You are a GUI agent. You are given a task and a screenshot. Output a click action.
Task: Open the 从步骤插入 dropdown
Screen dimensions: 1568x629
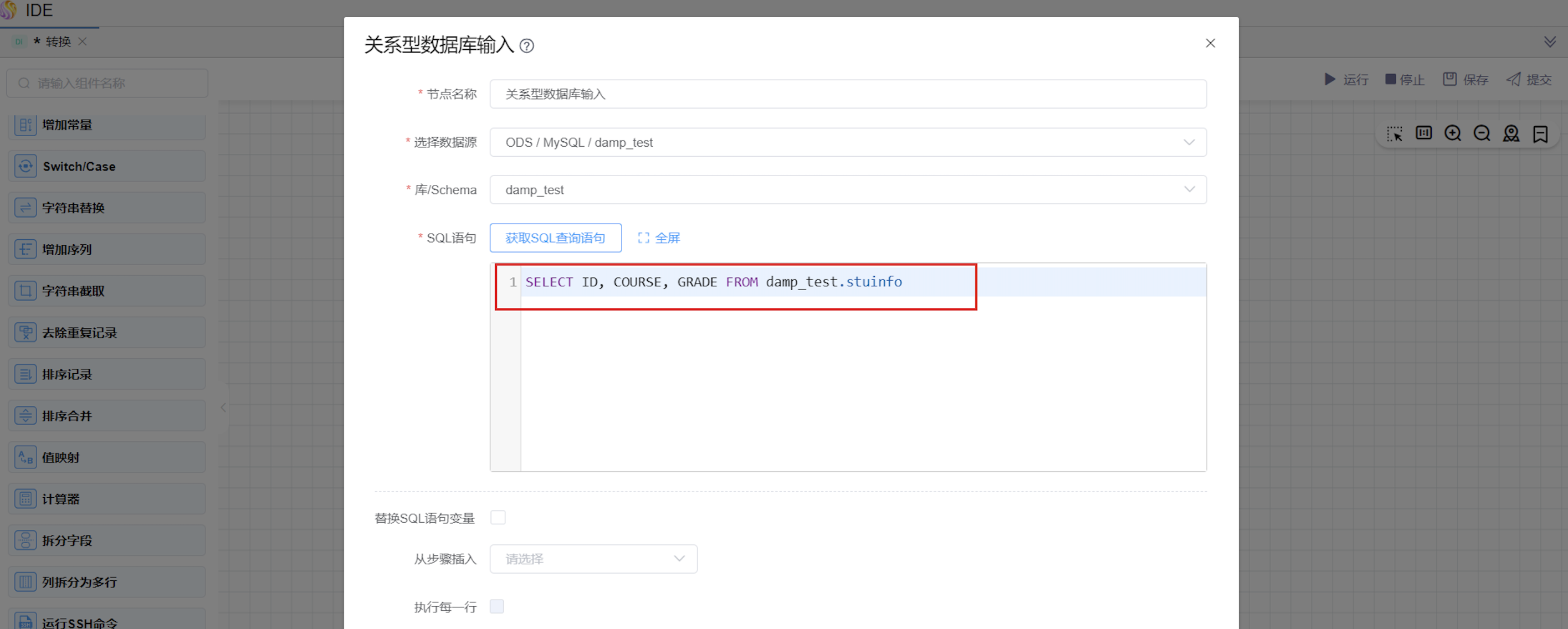click(x=593, y=559)
